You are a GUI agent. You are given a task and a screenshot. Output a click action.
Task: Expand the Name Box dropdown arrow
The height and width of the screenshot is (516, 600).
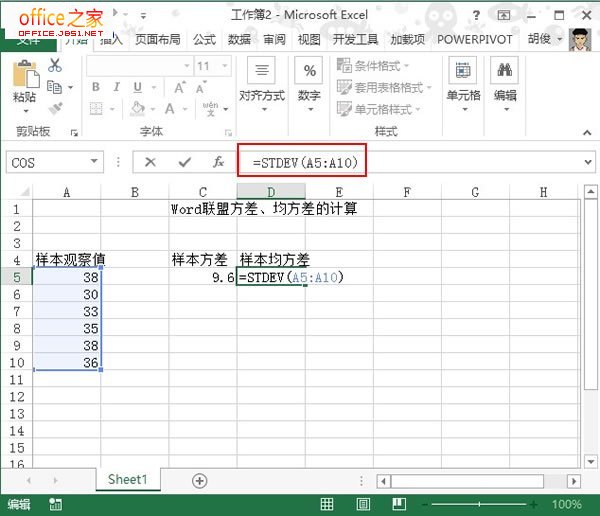pyautogui.click(x=94, y=162)
